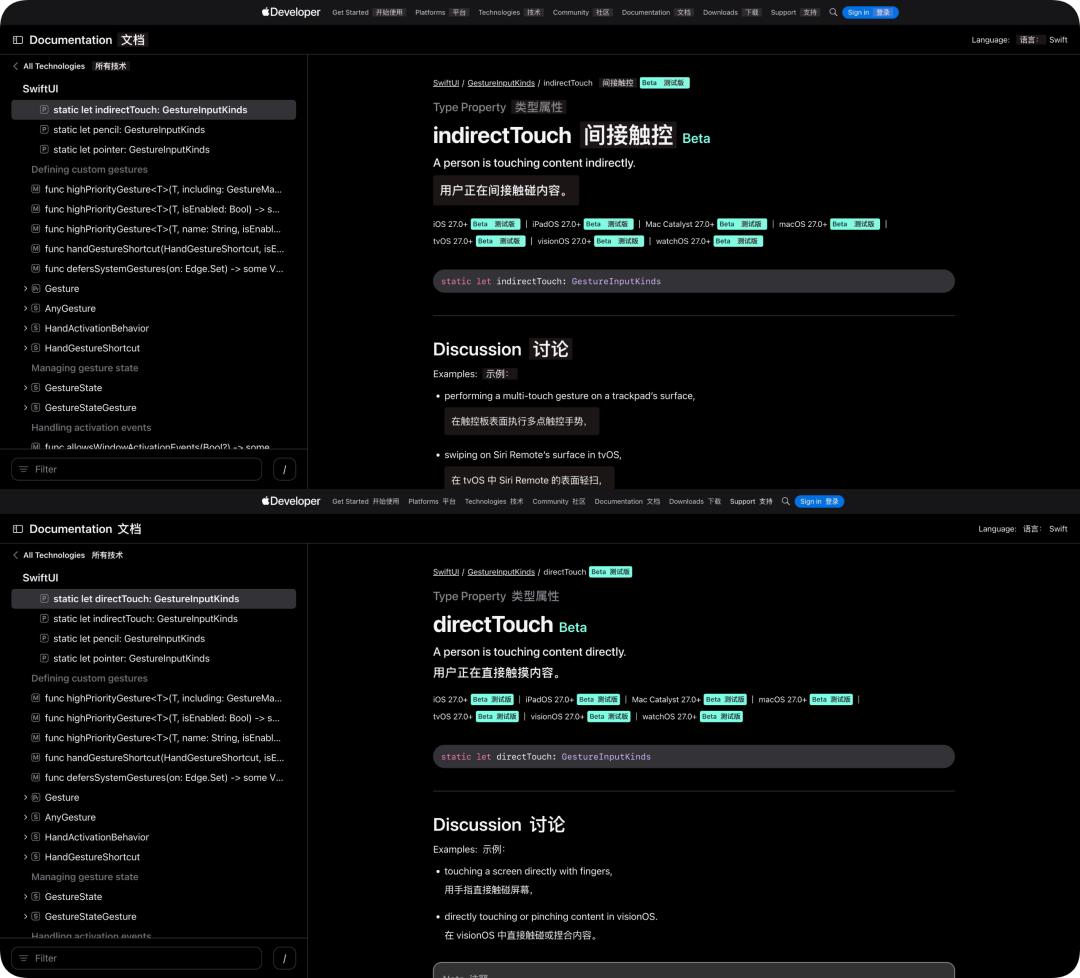
Task: Click the search magnifier in lower navigation bar
Action: coord(785,501)
